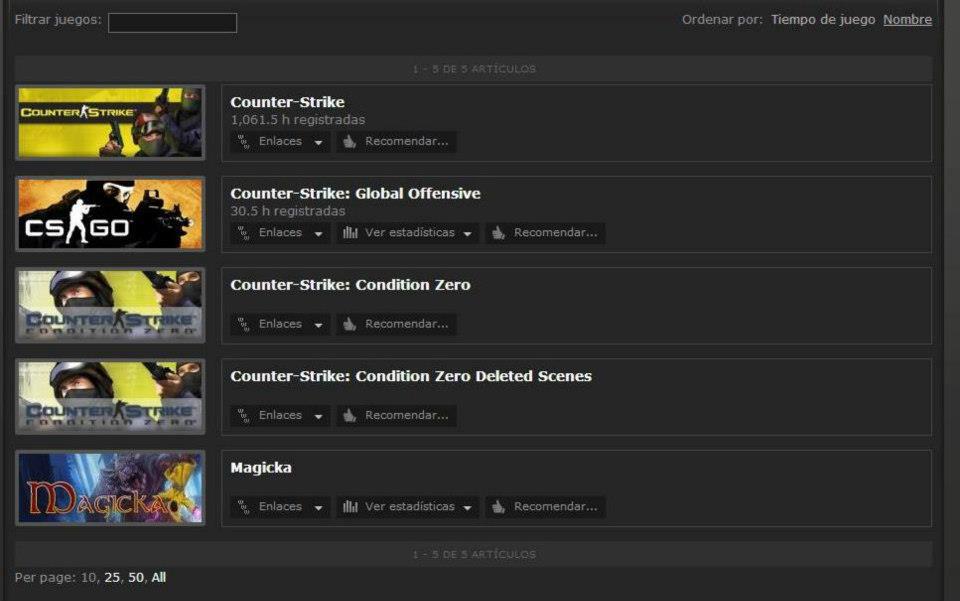The width and height of the screenshot is (960, 601).
Task: Expand Enlaces dropdown for Magicka
Action: (x=280, y=506)
